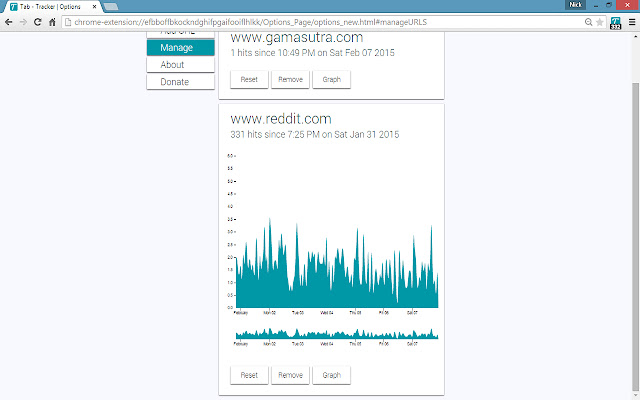Close the Tab Tracker Options tab
Image resolution: width=640 pixels, height=400 pixels.
(x=95, y=7)
